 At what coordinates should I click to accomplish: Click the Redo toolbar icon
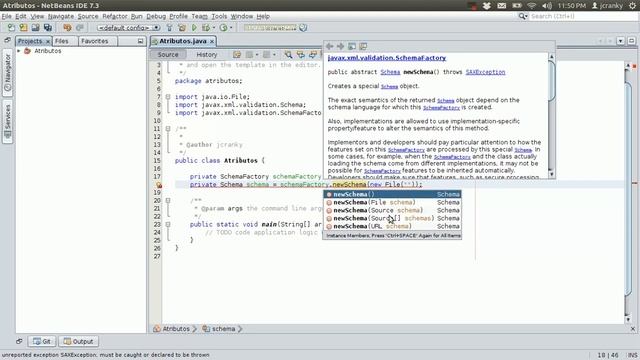[x=80, y=28]
